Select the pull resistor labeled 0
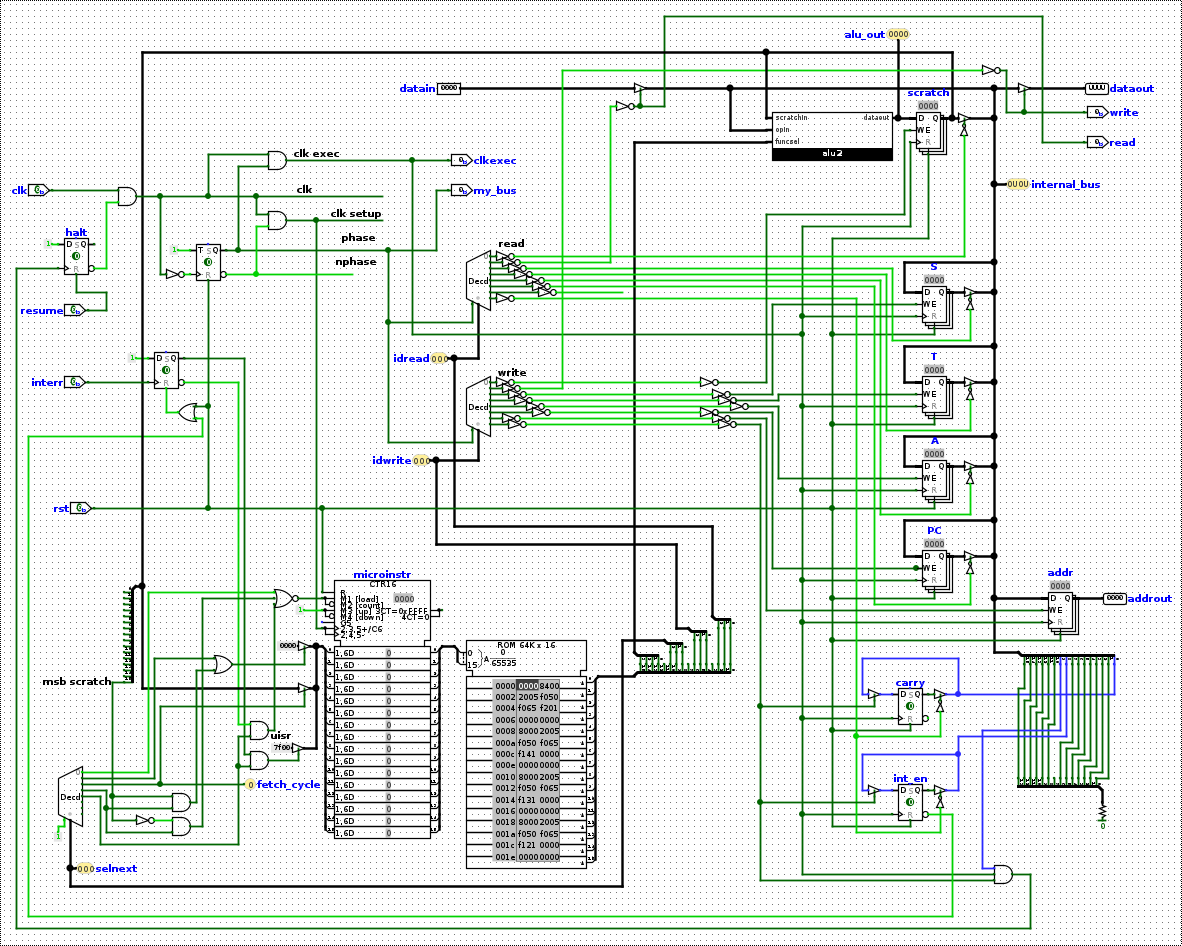The height and width of the screenshot is (946, 1182). (1102, 813)
